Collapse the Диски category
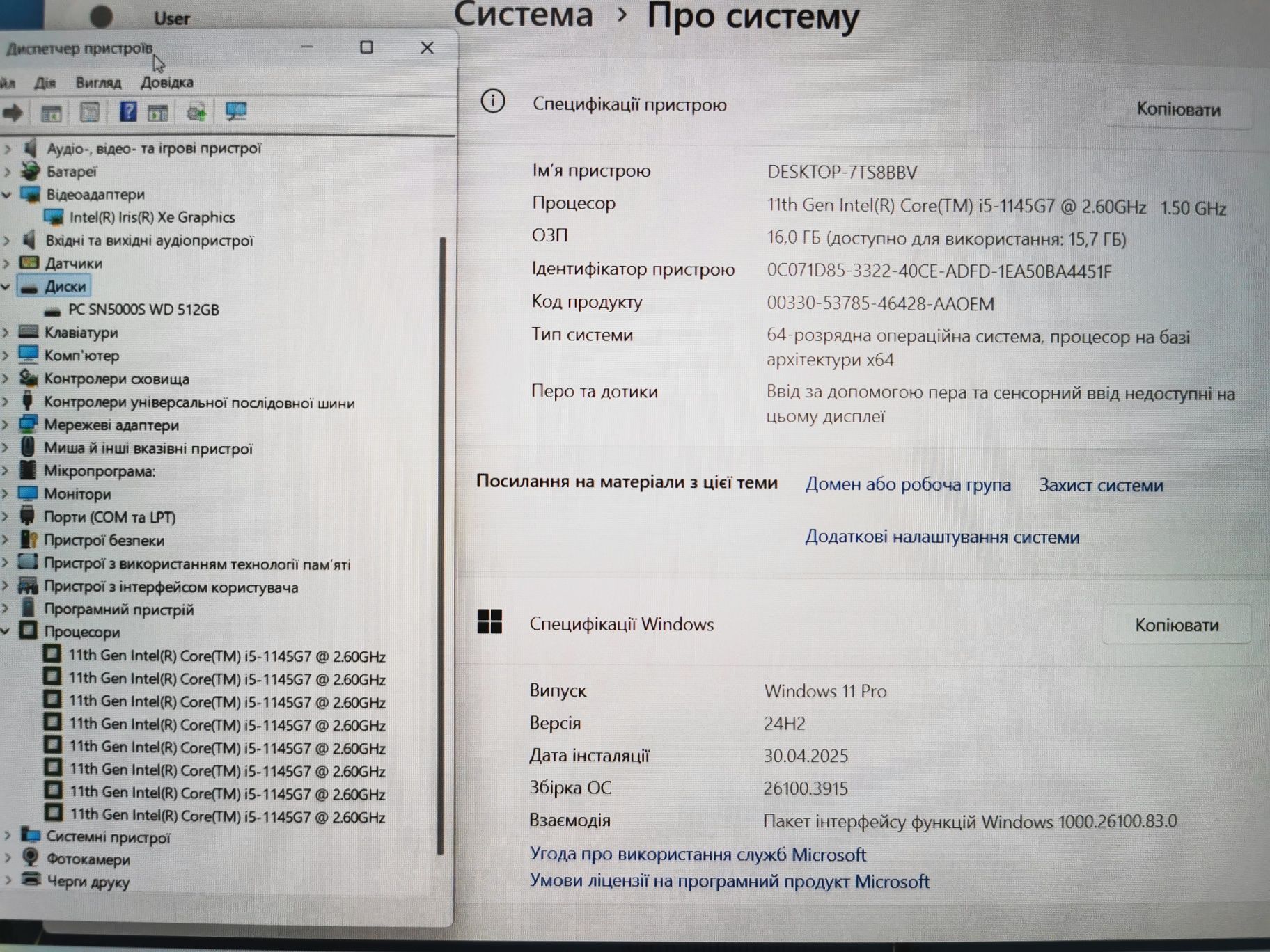 point(7,286)
